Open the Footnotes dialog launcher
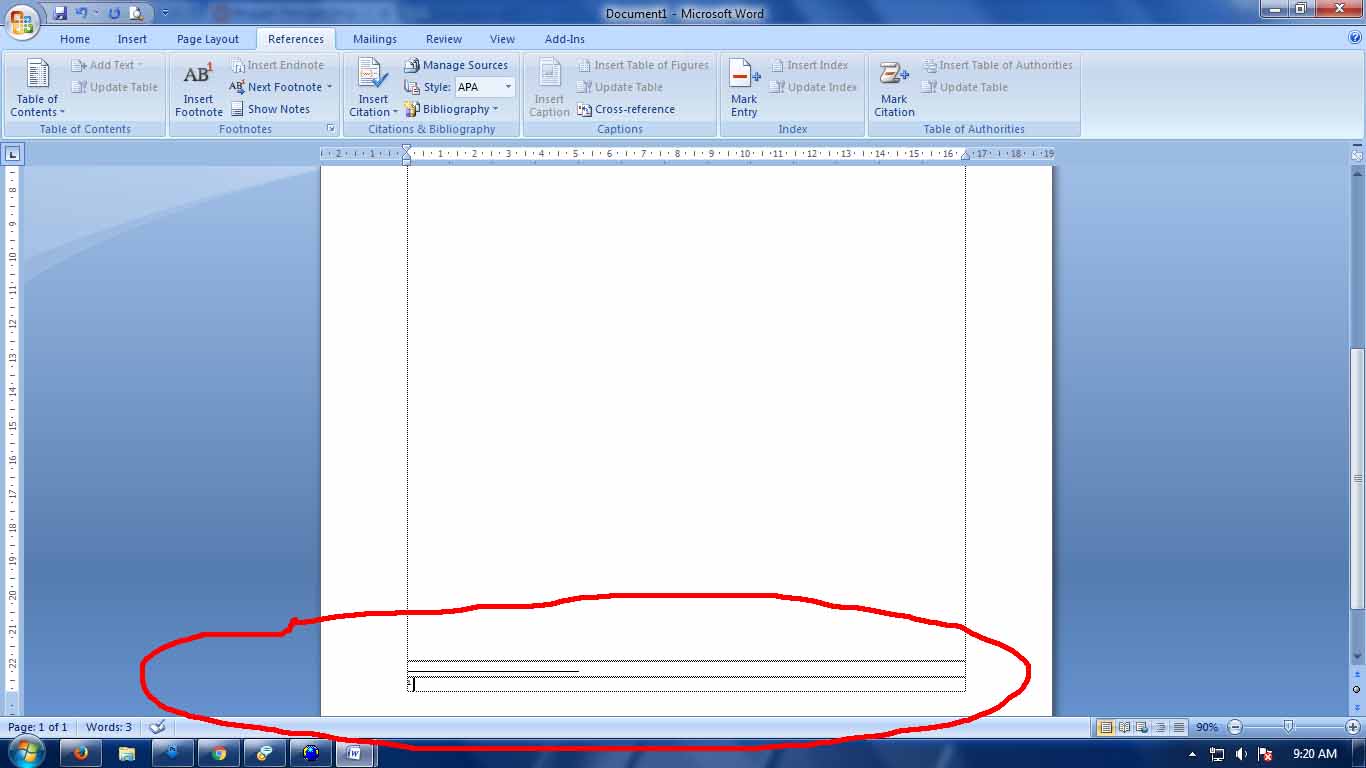Viewport: 1366px width, 768px height. (331, 129)
